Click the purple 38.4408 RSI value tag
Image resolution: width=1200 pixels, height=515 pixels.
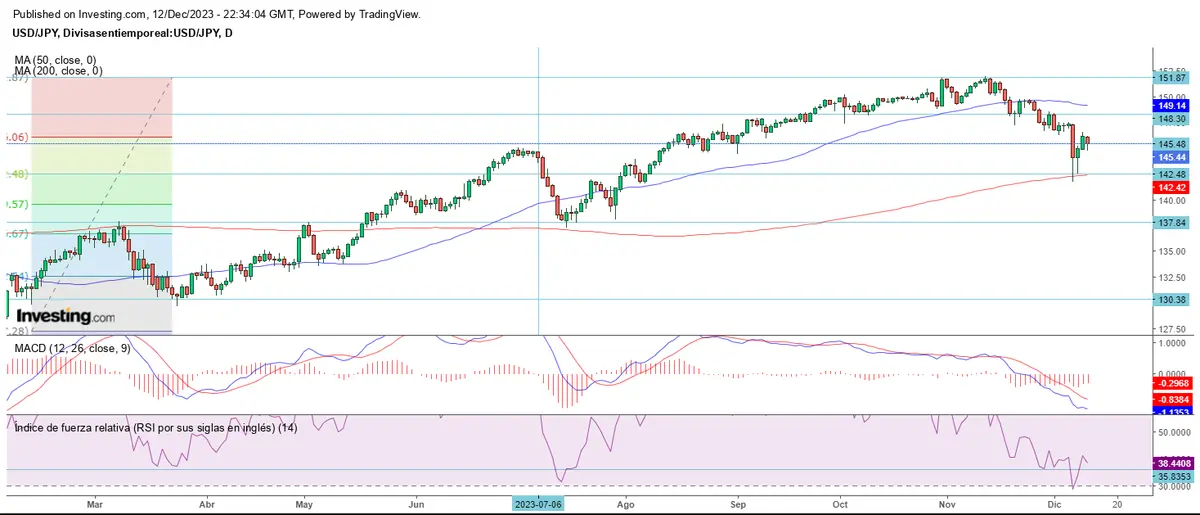coord(1171,464)
